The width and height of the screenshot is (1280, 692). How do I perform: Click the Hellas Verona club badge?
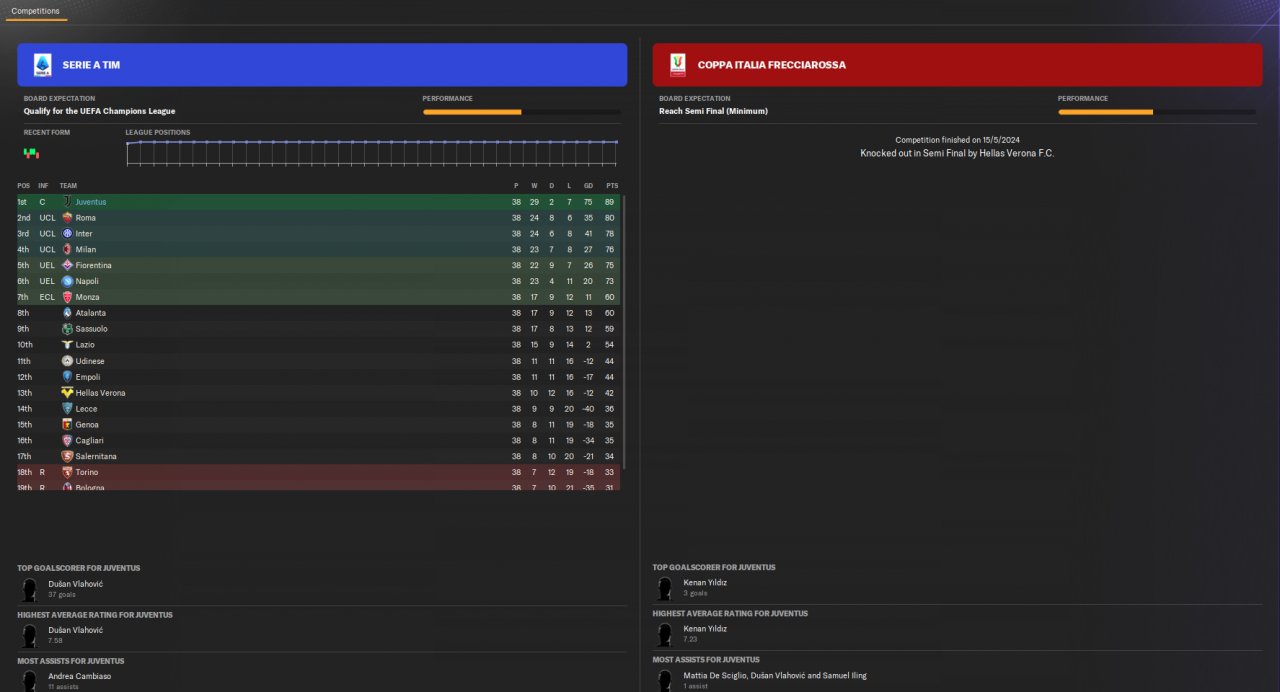67,393
